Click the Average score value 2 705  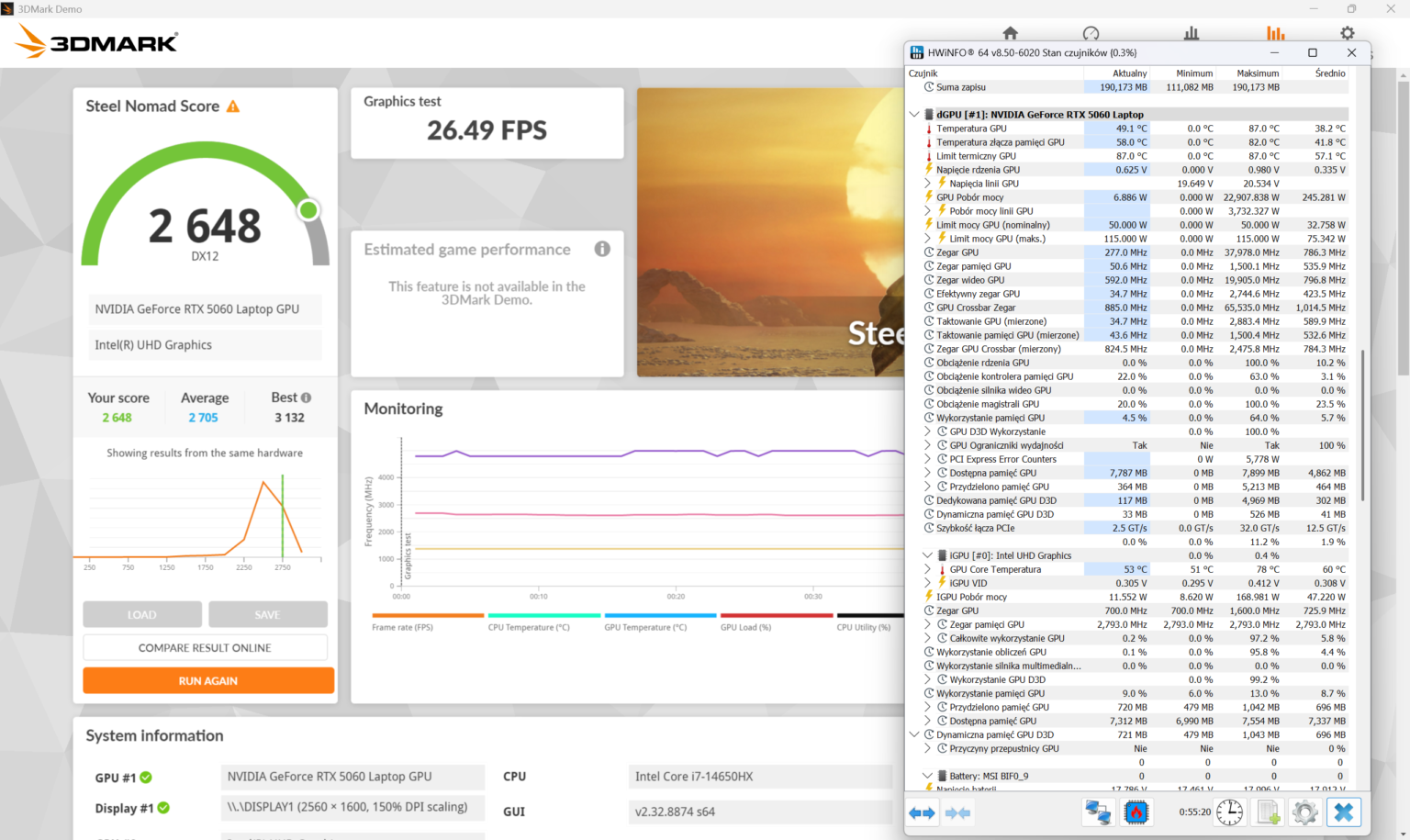point(204,418)
